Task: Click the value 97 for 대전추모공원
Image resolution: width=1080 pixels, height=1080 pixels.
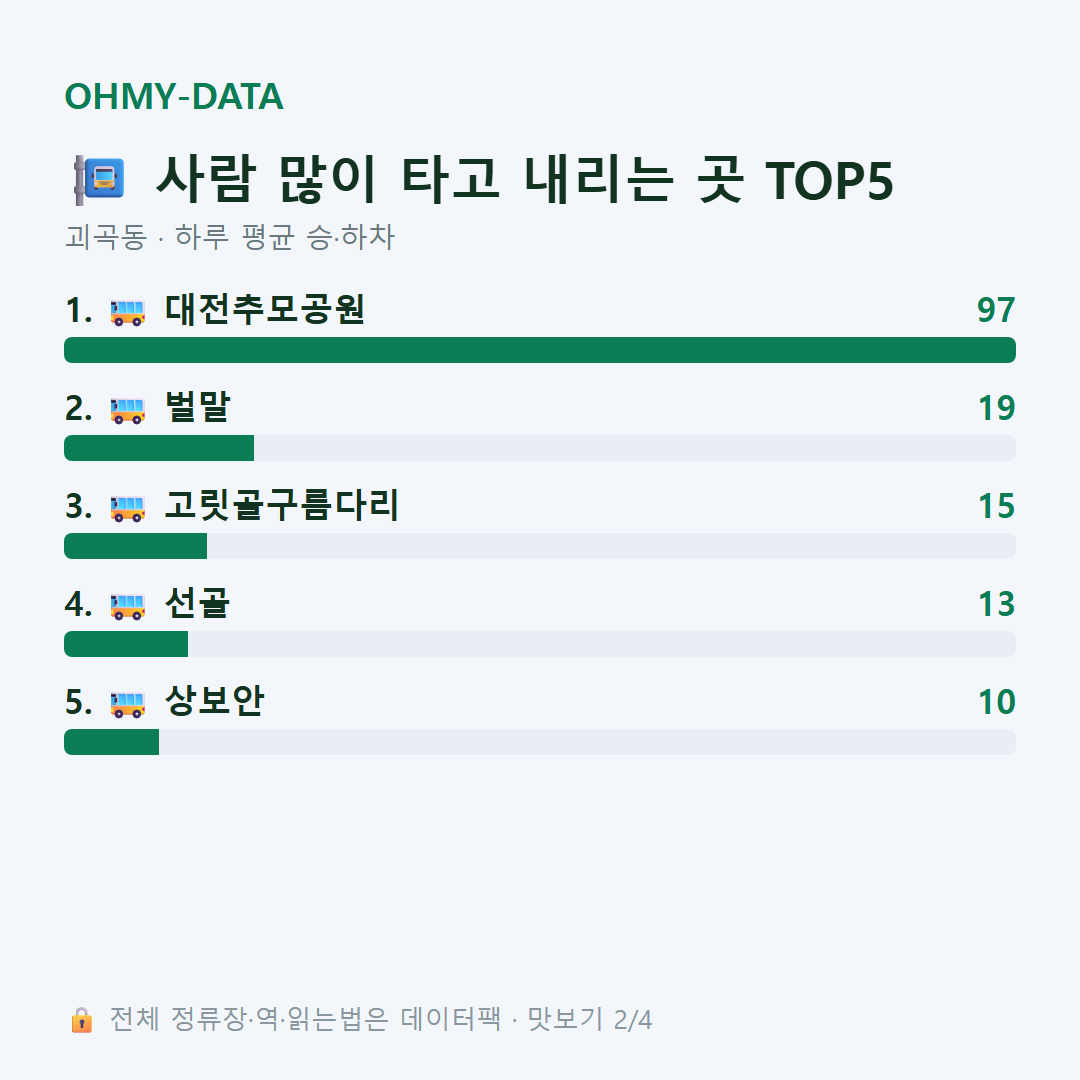Action: [x=996, y=310]
